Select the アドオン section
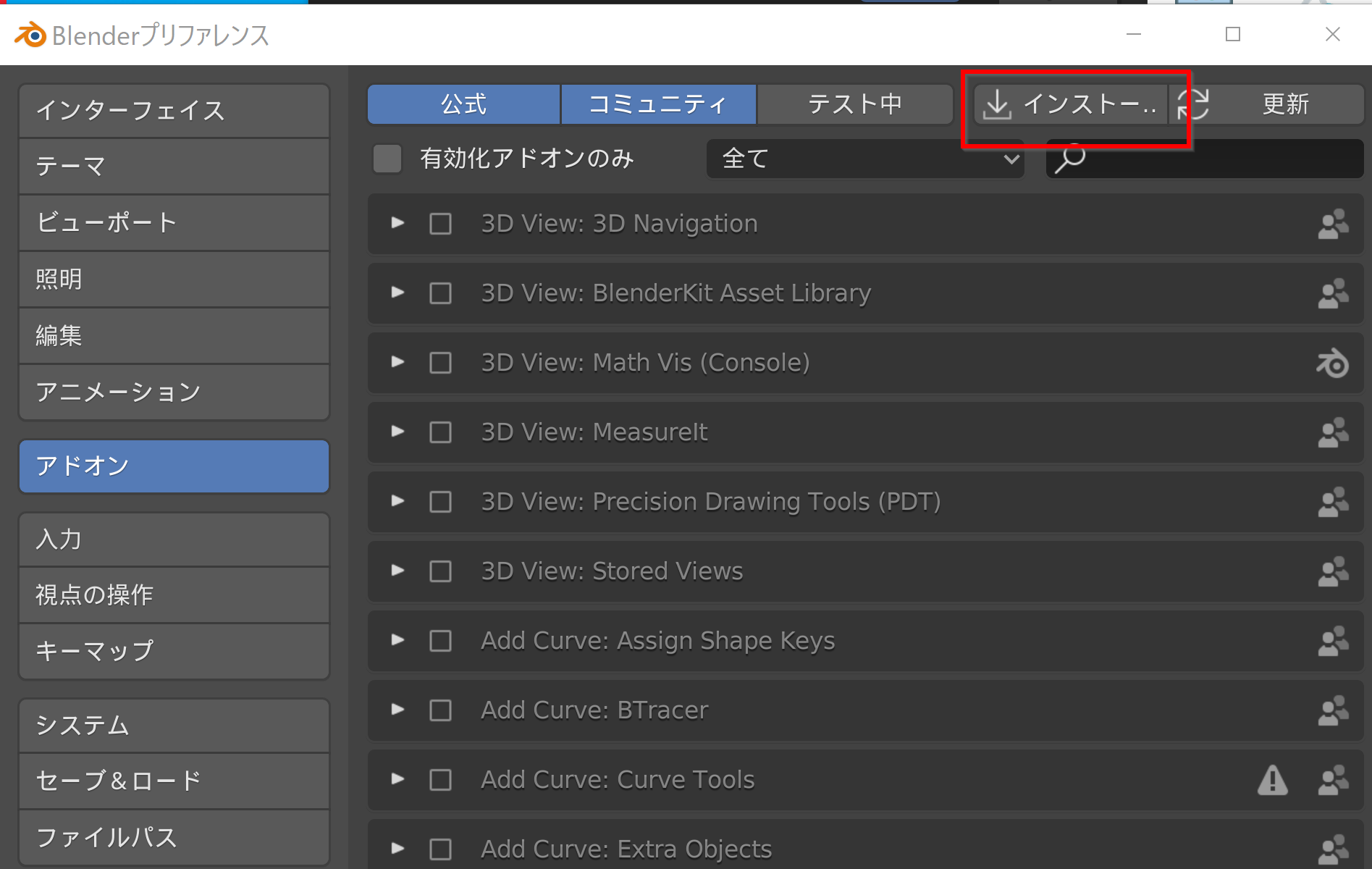Image resolution: width=1372 pixels, height=869 pixels. (174, 466)
